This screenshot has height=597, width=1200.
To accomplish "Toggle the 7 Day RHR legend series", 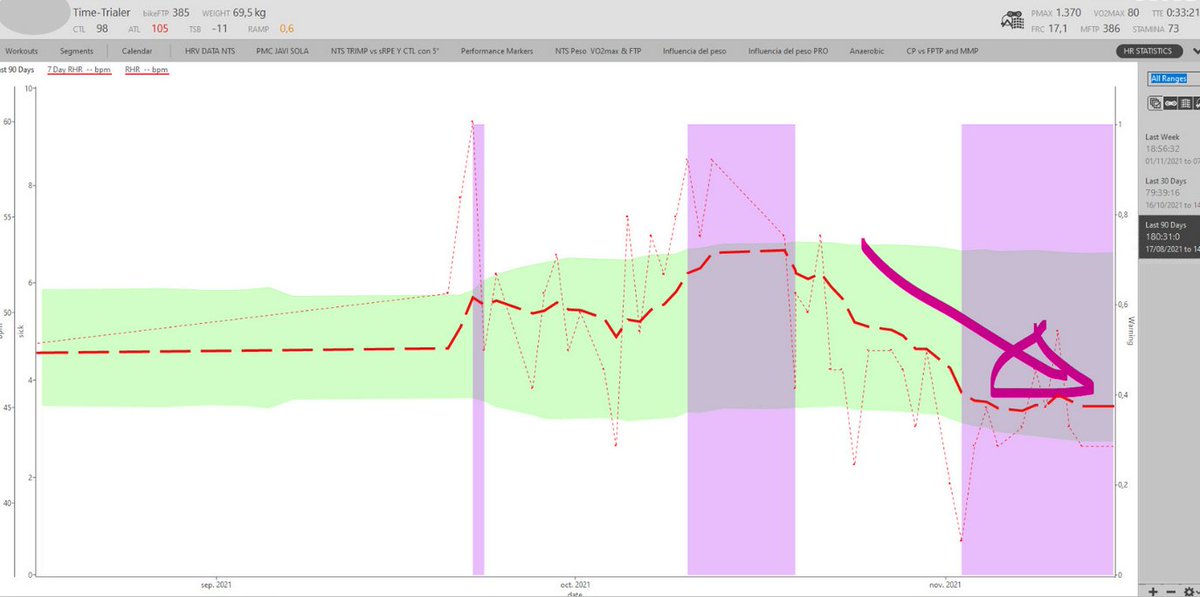I will pos(79,71).
